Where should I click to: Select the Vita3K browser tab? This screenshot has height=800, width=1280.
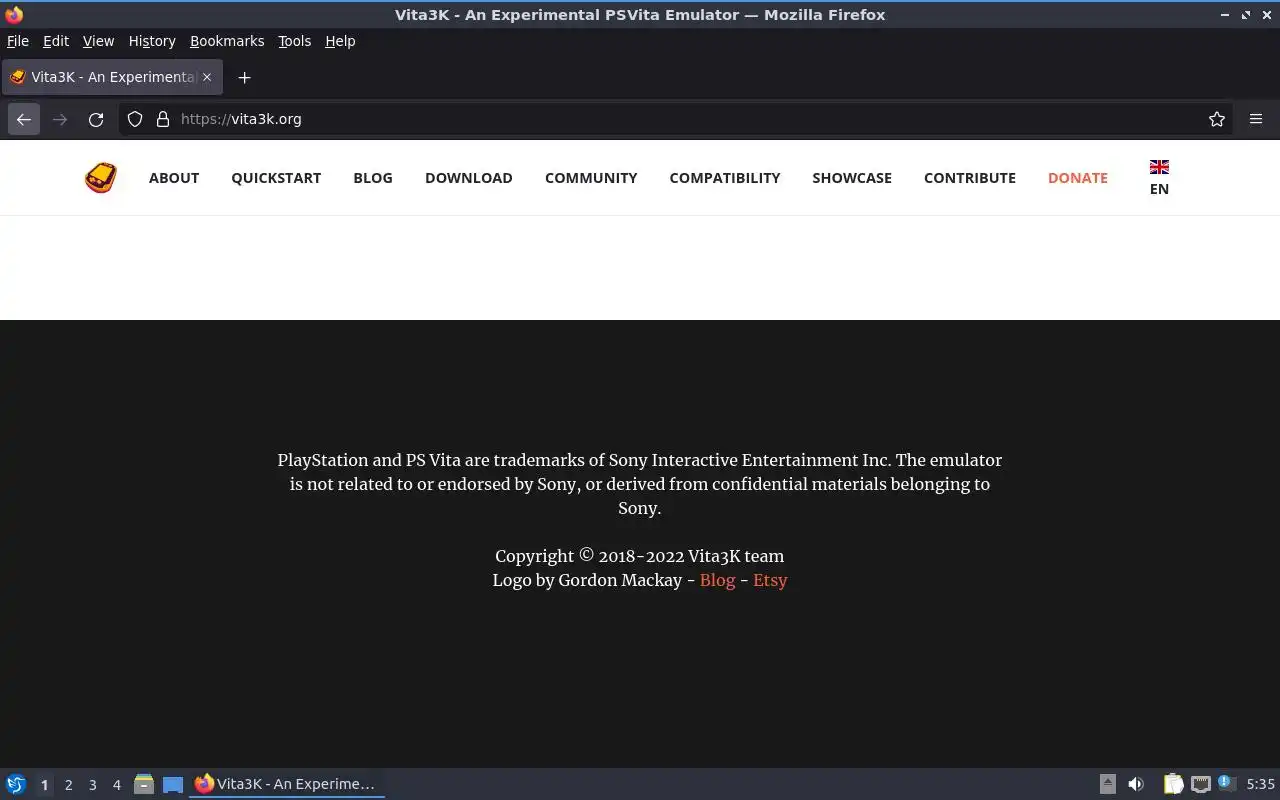click(x=111, y=77)
